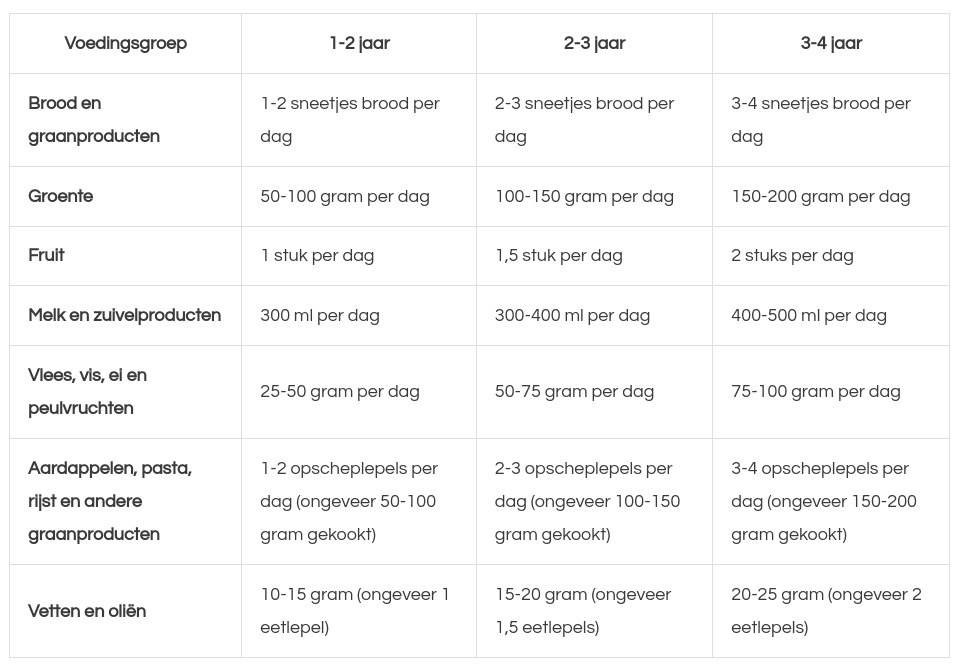Click the Vetten en oliën row label
Viewport: 961px width, 668px height.
[x=87, y=611]
